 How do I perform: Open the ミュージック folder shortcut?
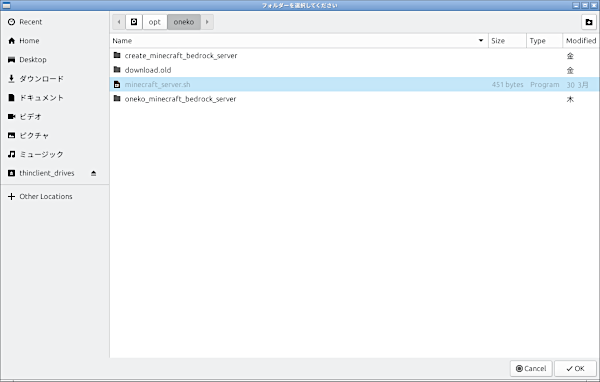click(x=55, y=154)
